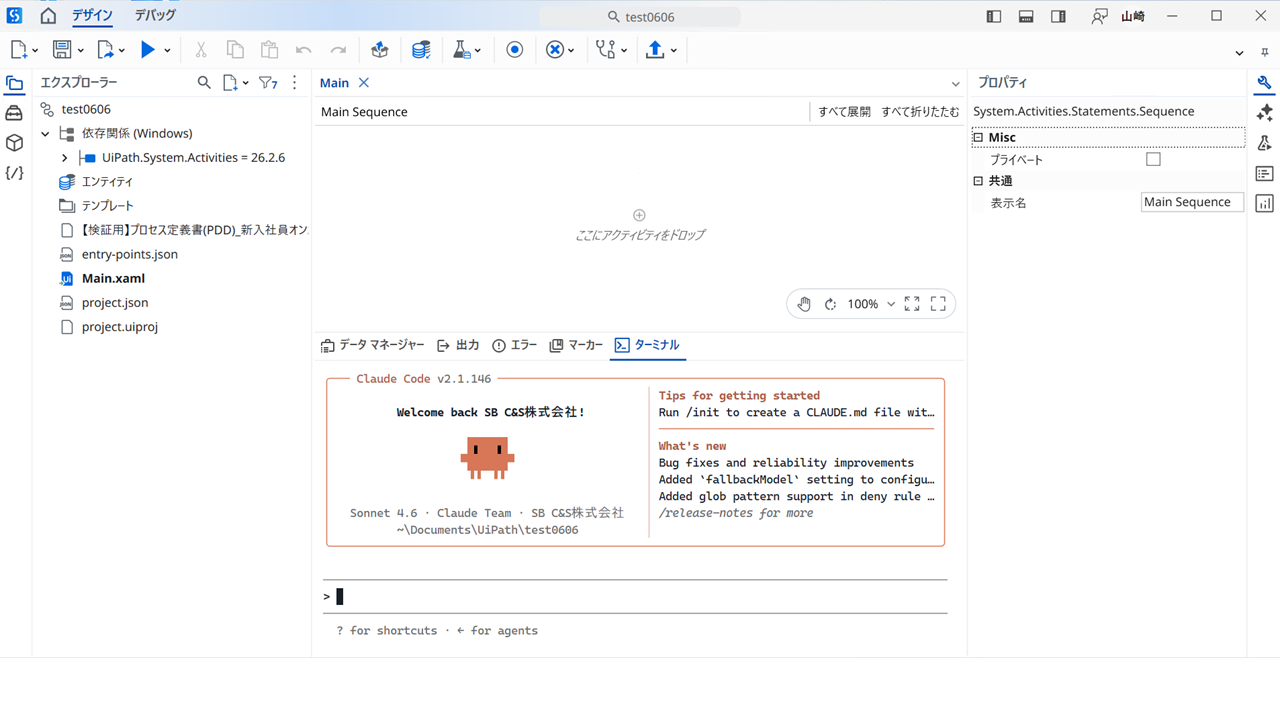Viewport: 1280px width, 720px height.
Task: Select the pan hand tool
Action: (804, 304)
